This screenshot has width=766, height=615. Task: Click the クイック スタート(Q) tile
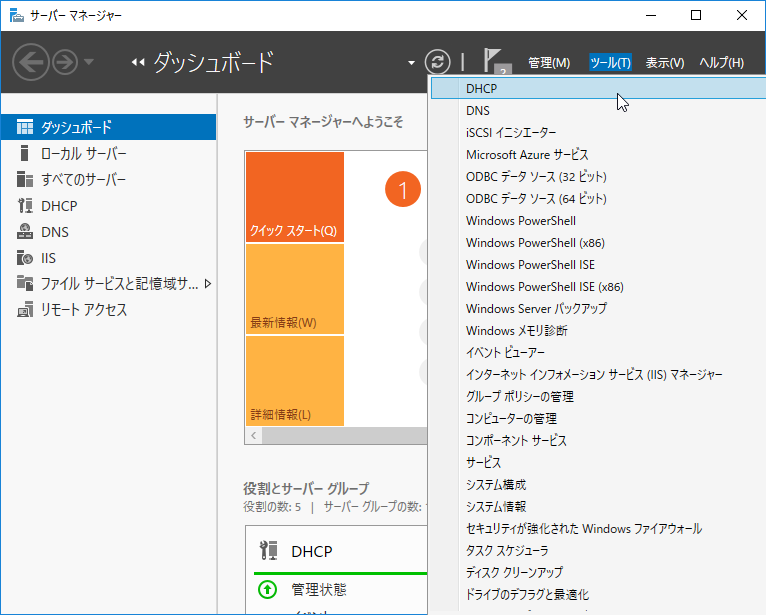point(295,197)
